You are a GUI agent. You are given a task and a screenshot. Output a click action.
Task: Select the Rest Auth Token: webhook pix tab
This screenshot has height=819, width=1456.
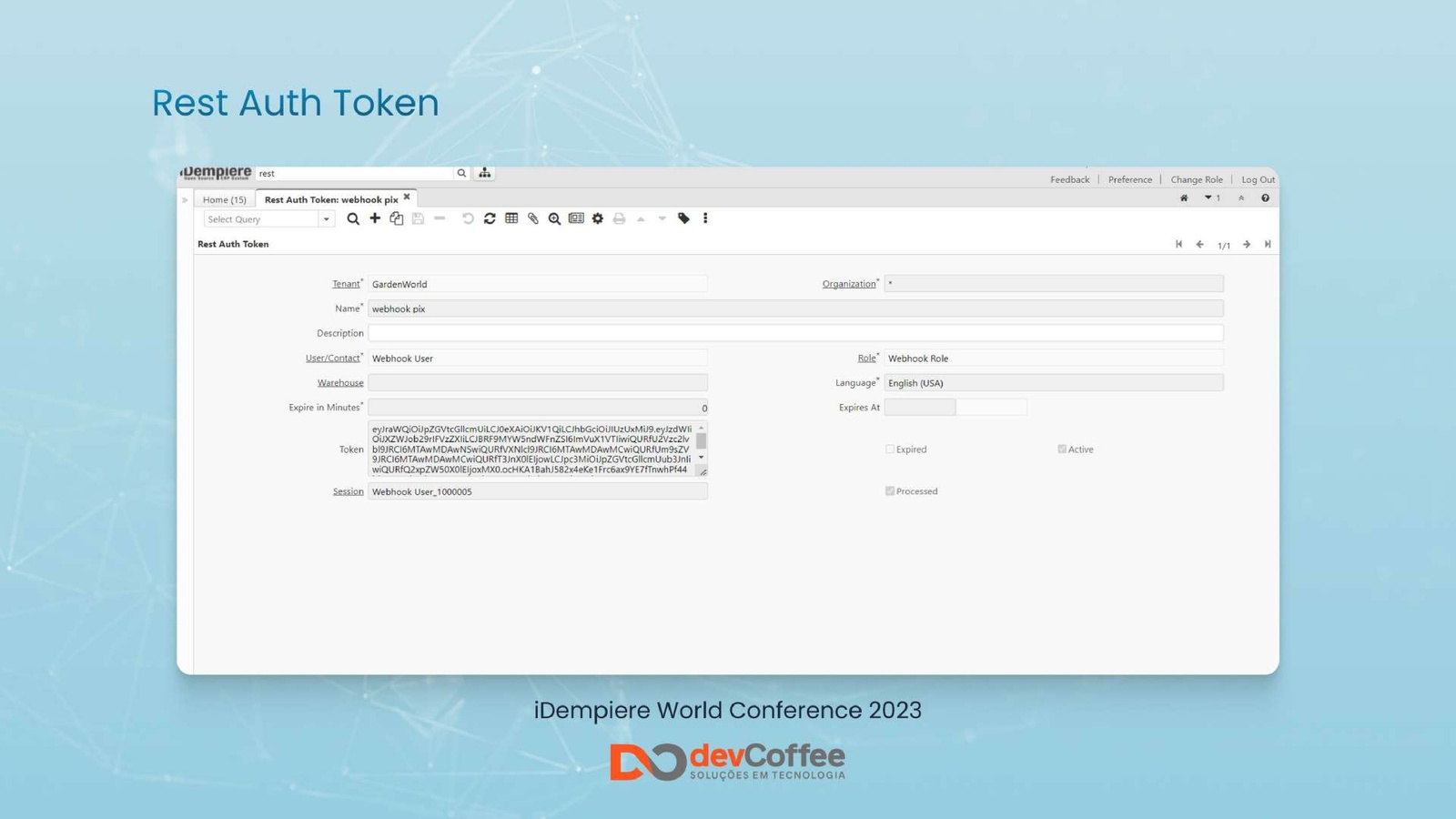point(330,199)
